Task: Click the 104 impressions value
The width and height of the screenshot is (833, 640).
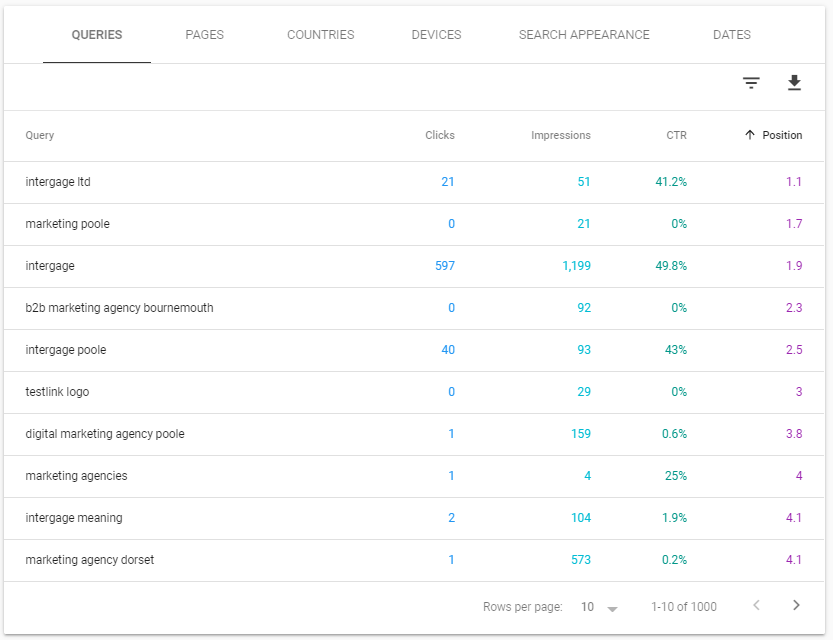Action: point(581,518)
